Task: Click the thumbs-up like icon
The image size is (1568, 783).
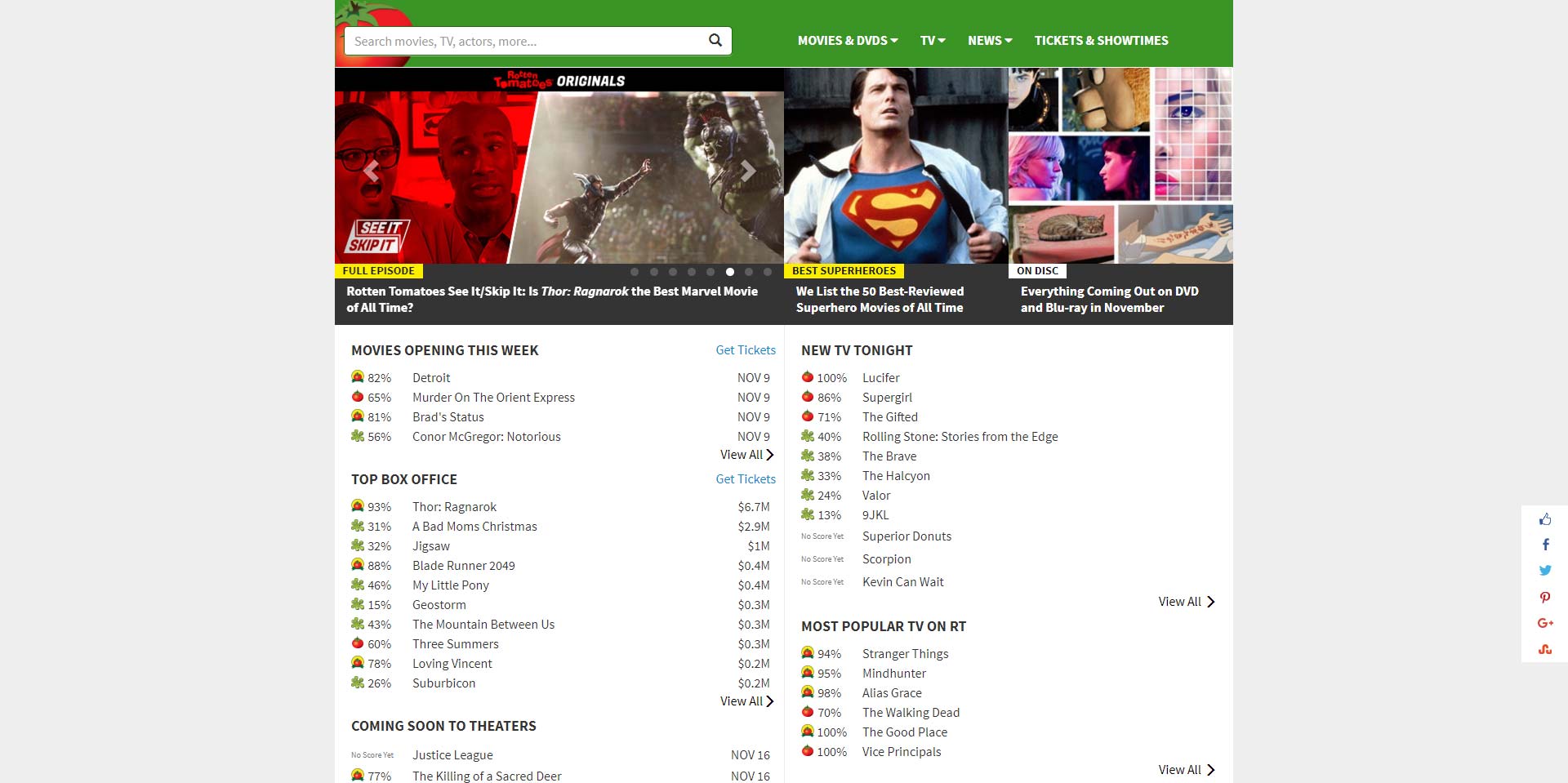Action: (1545, 518)
